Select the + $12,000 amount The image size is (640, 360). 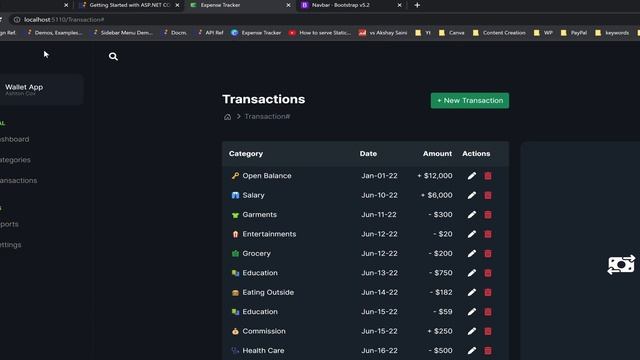click(435, 176)
